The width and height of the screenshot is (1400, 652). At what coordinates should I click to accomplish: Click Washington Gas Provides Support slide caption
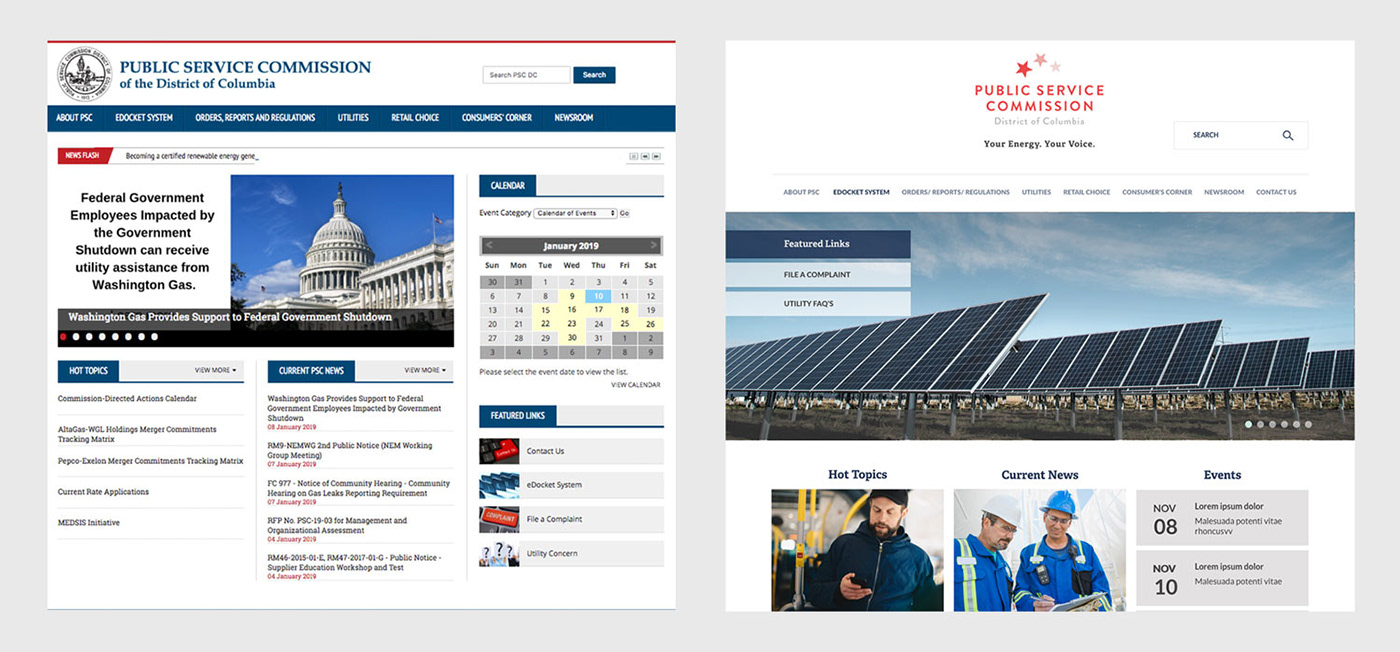(x=230, y=317)
